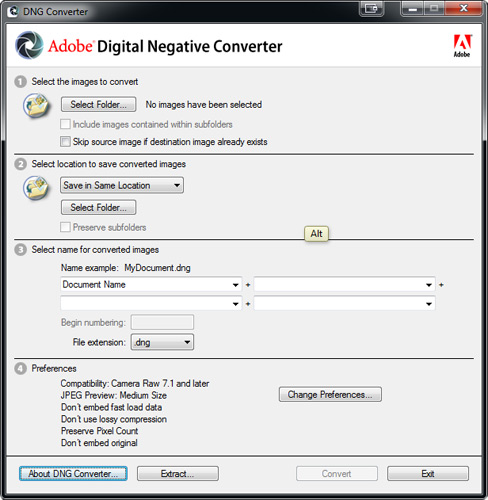Image resolution: width=488 pixels, height=500 pixels.
Task: Click the 'Don't use lossy compression' text
Action: coord(114,419)
